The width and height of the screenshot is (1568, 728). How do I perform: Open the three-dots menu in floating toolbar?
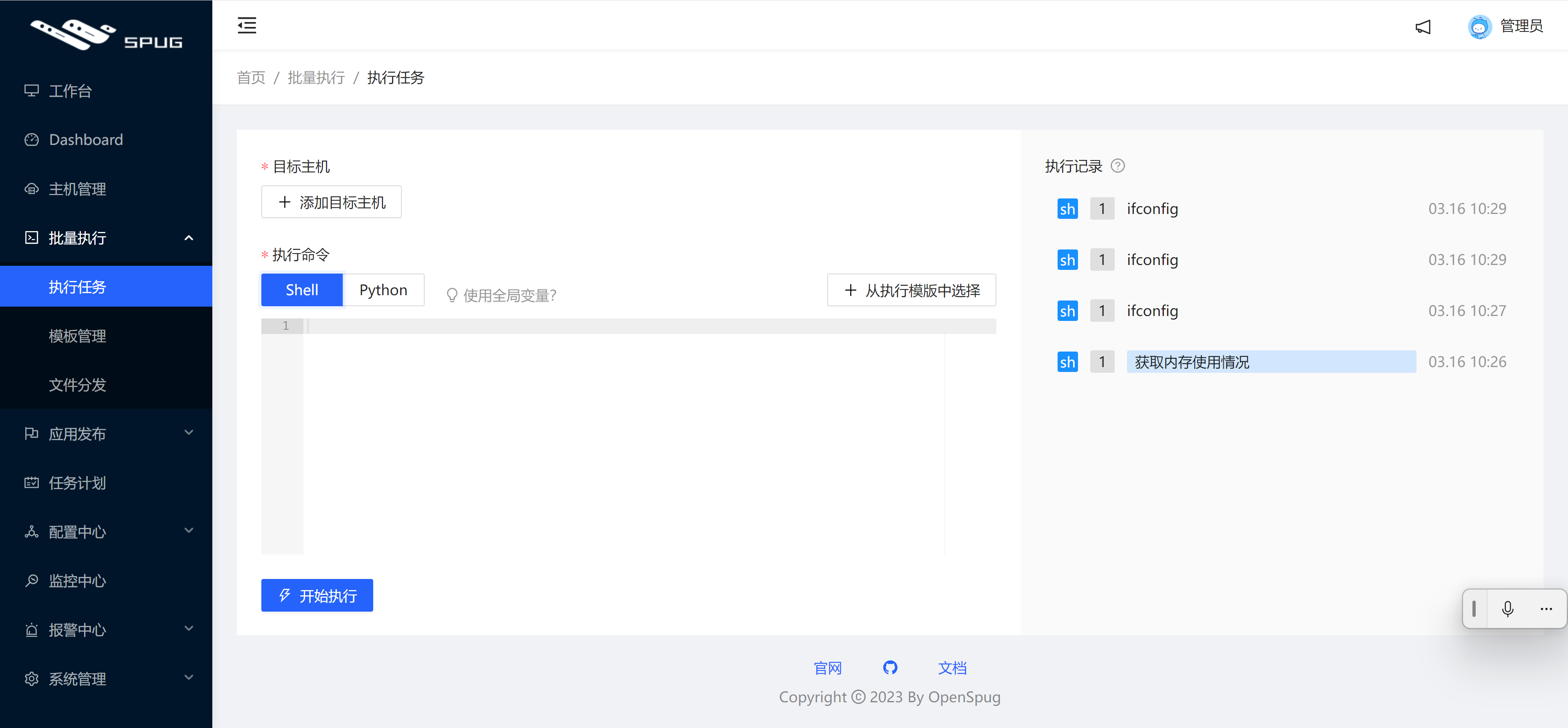(1546, 609)
